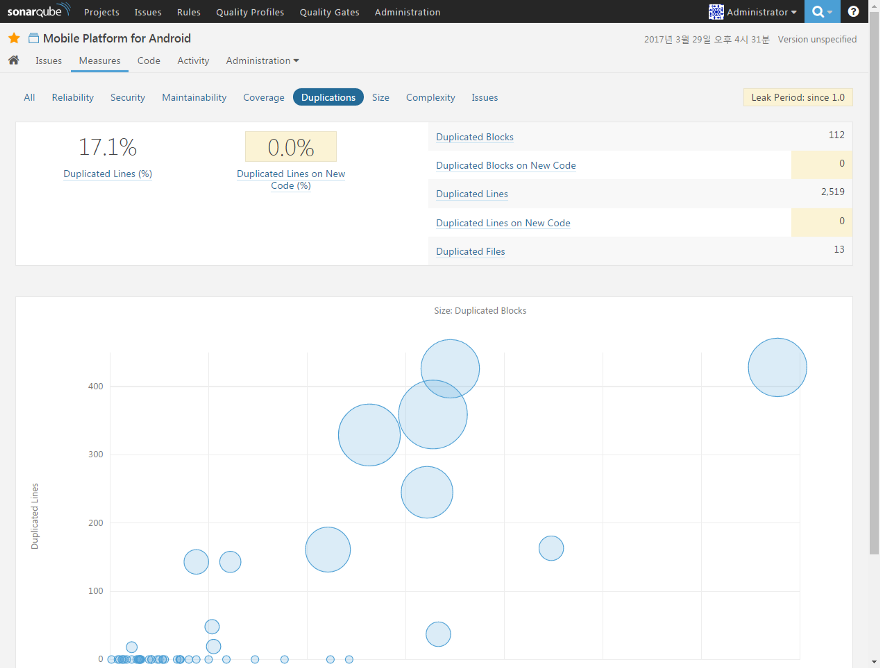This screenshot has height=668, width=880.
Task: Click the Leak Period since 1.0 badge
Action: (798, 97)
